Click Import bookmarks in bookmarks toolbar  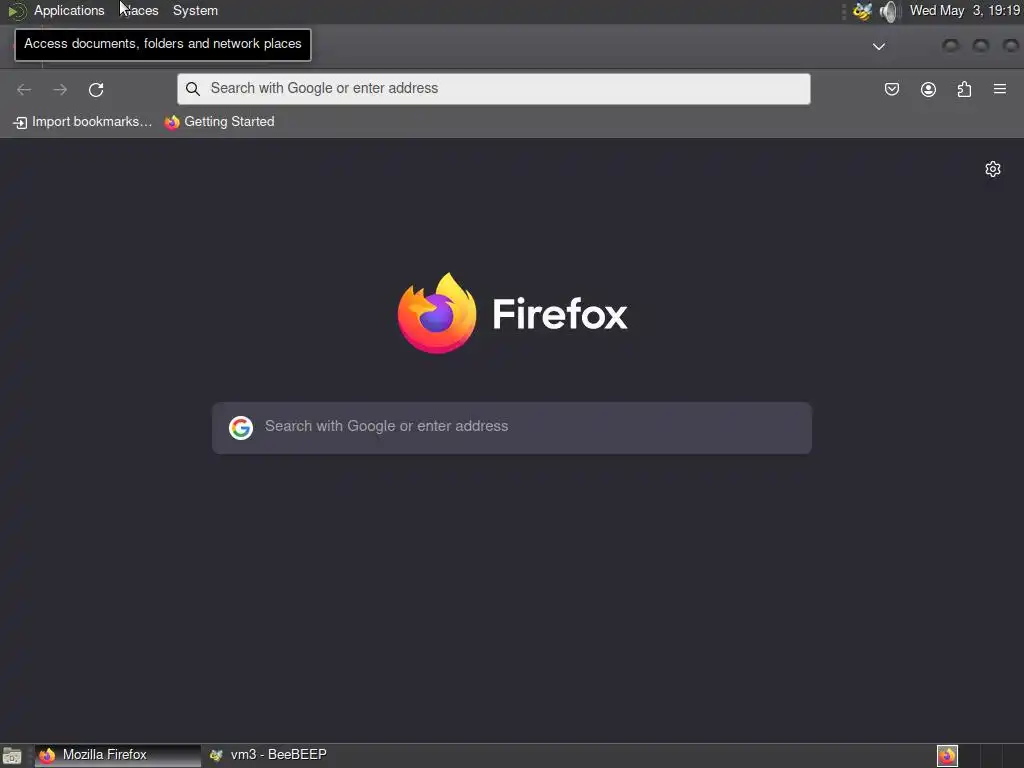pos(82,121)
